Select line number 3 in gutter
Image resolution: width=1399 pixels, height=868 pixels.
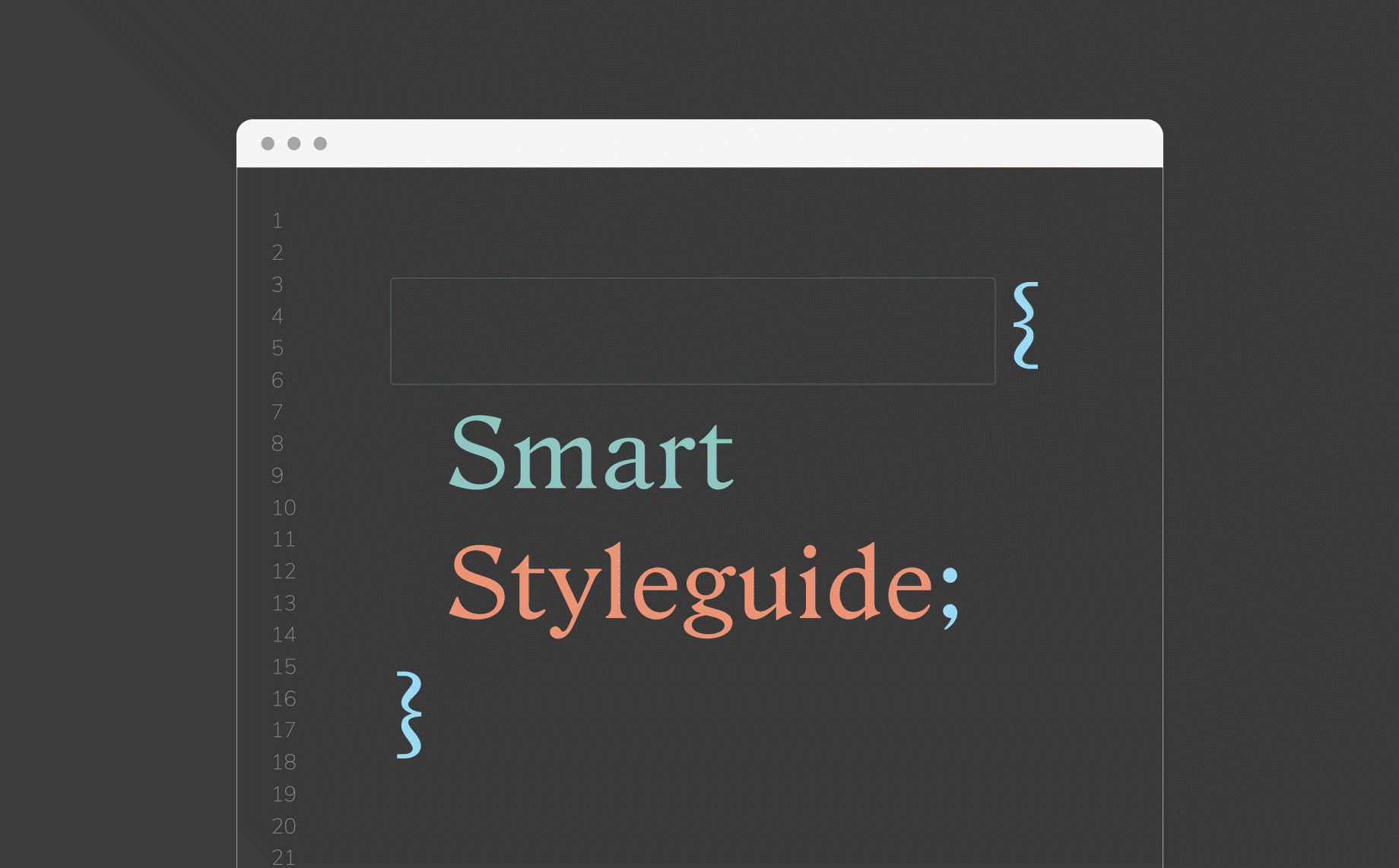(278, 285)
